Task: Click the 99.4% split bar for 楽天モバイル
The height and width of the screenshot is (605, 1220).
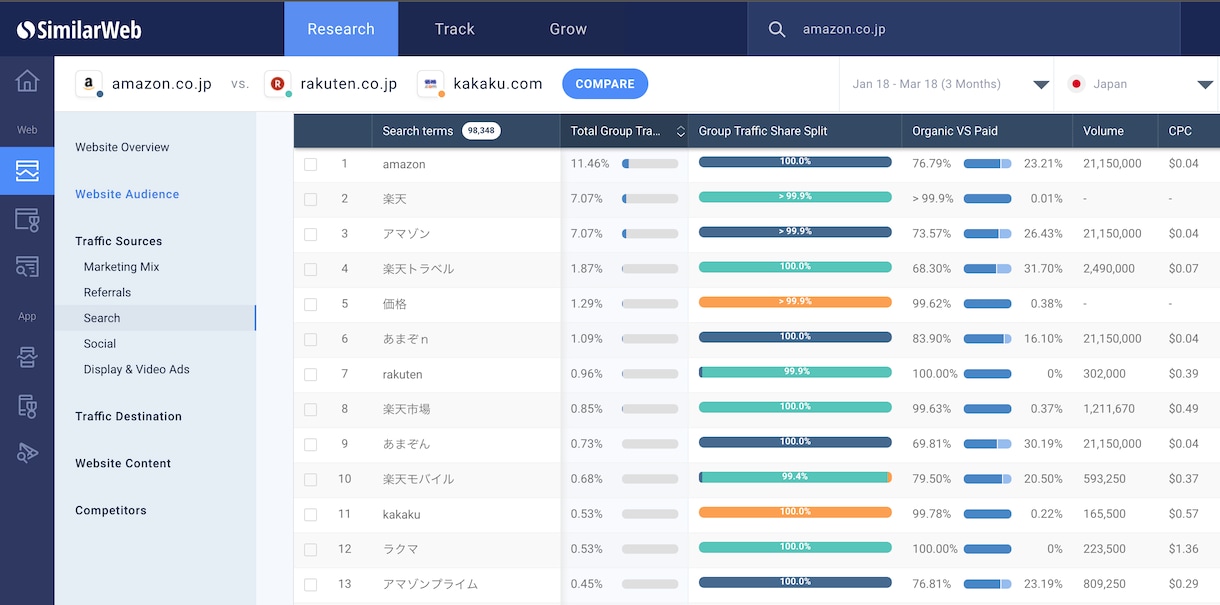Action: [795, 477]
